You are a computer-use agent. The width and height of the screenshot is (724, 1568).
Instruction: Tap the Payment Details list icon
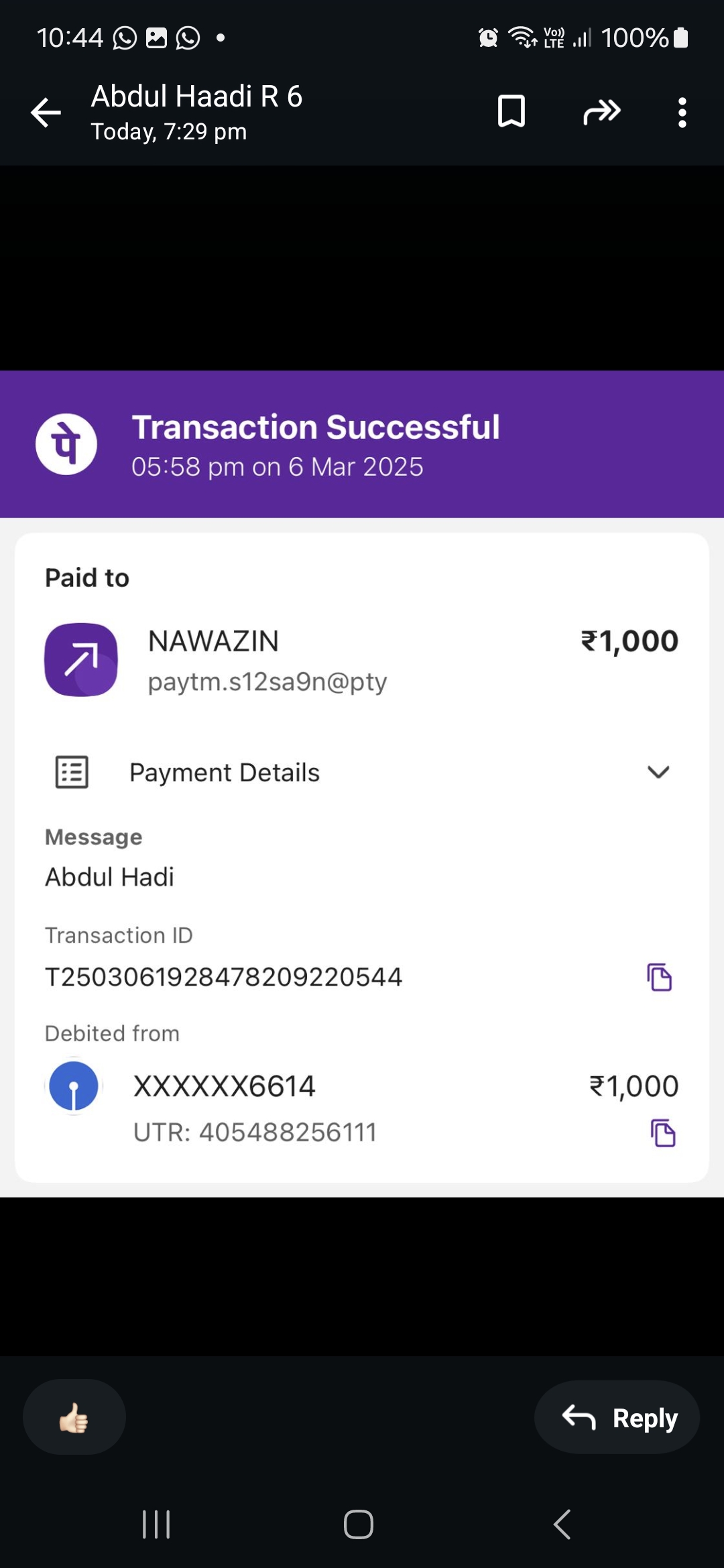72,772
